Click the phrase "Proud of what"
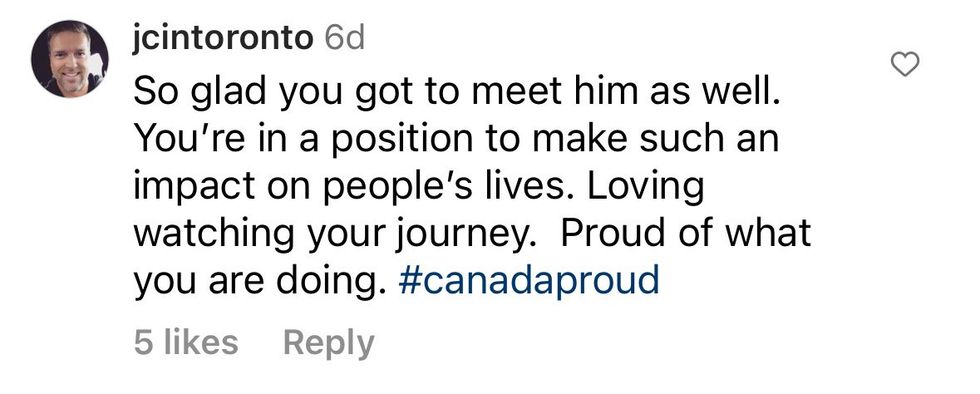Image resolution: width=980 pixels, height=394 pixels. pyautogui.click(x=686, y=233)
